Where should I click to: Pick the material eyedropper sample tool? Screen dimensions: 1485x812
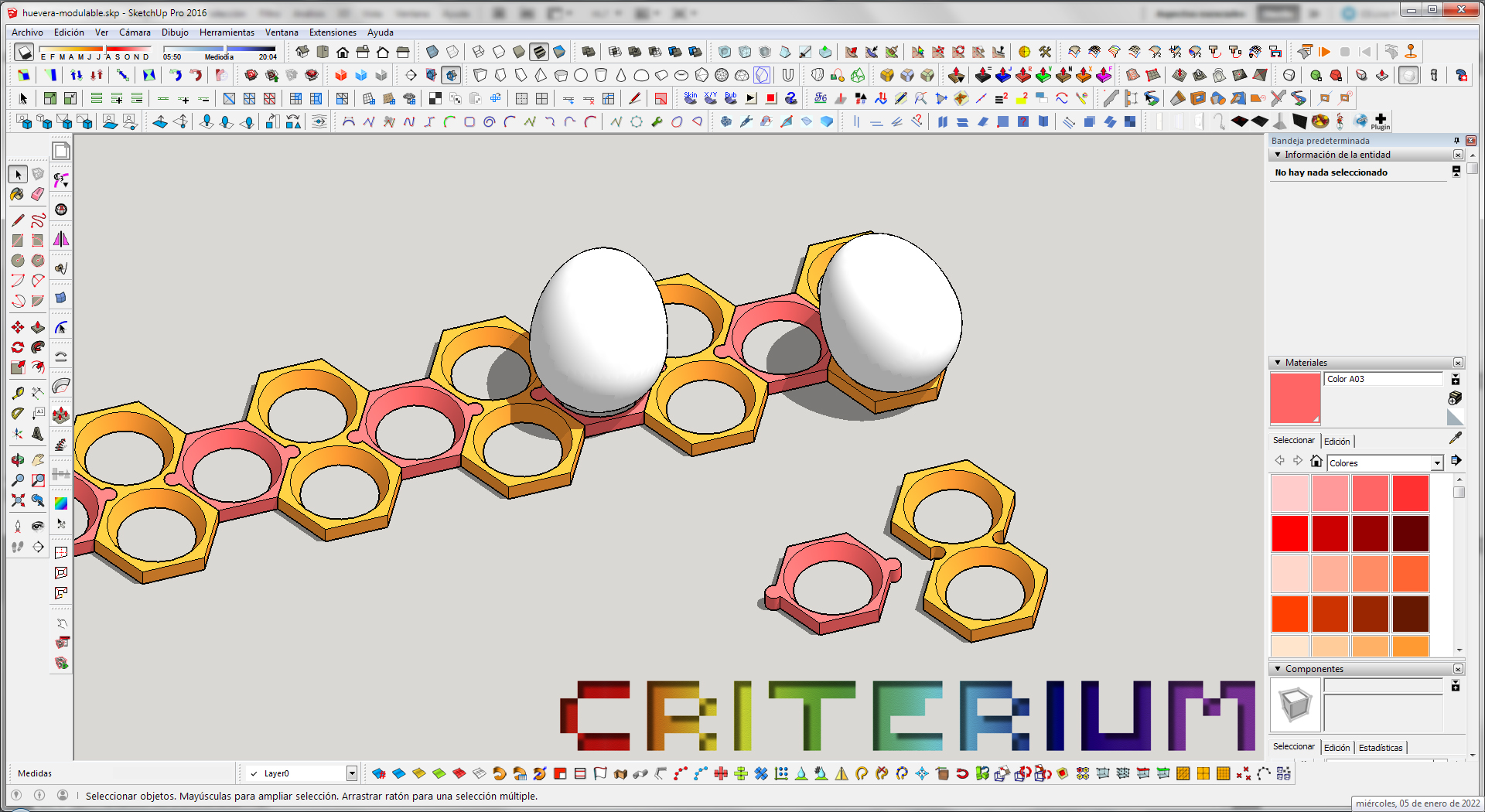(x=1455, y=438)
